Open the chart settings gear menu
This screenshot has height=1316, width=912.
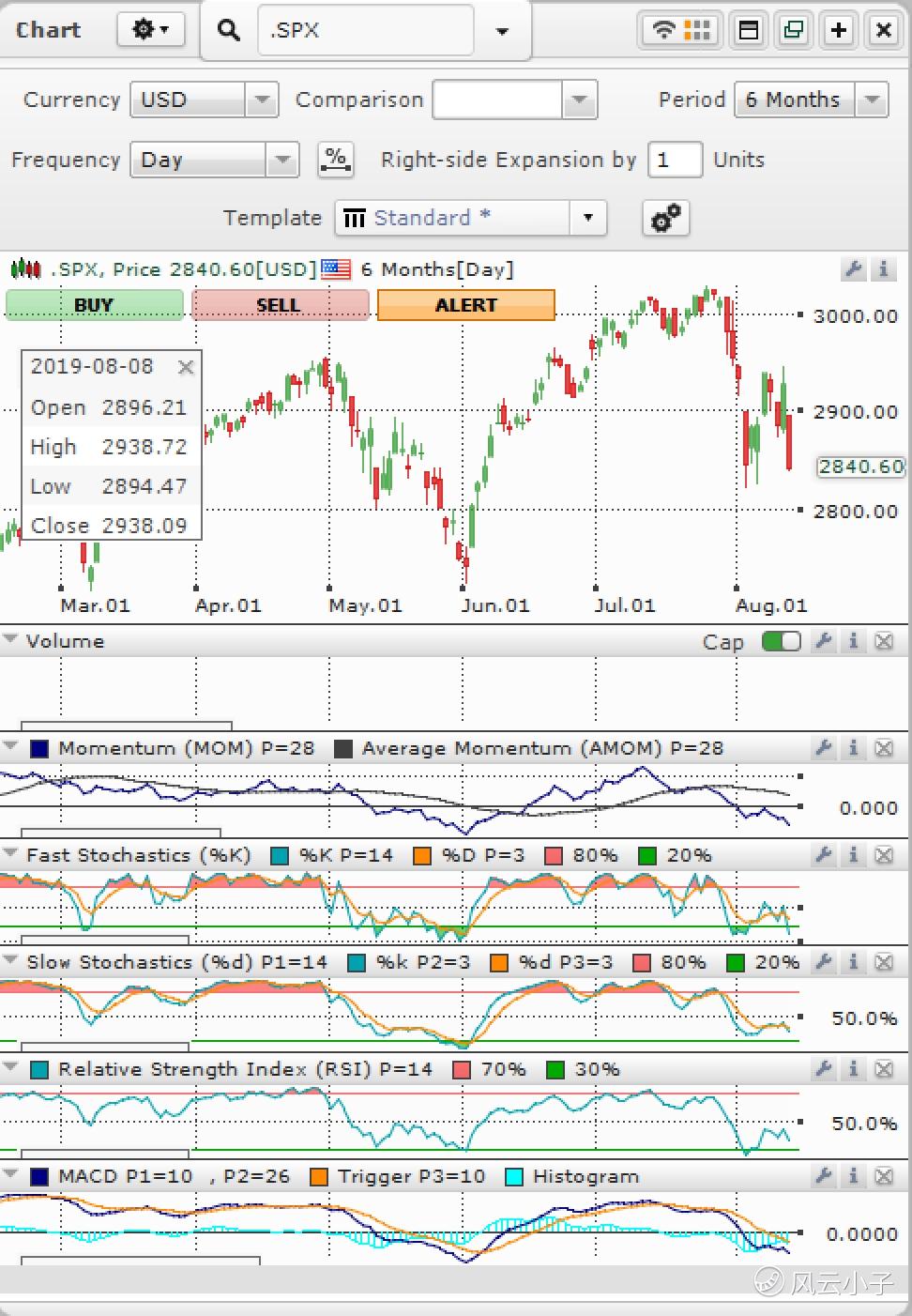tap(150, 30)
